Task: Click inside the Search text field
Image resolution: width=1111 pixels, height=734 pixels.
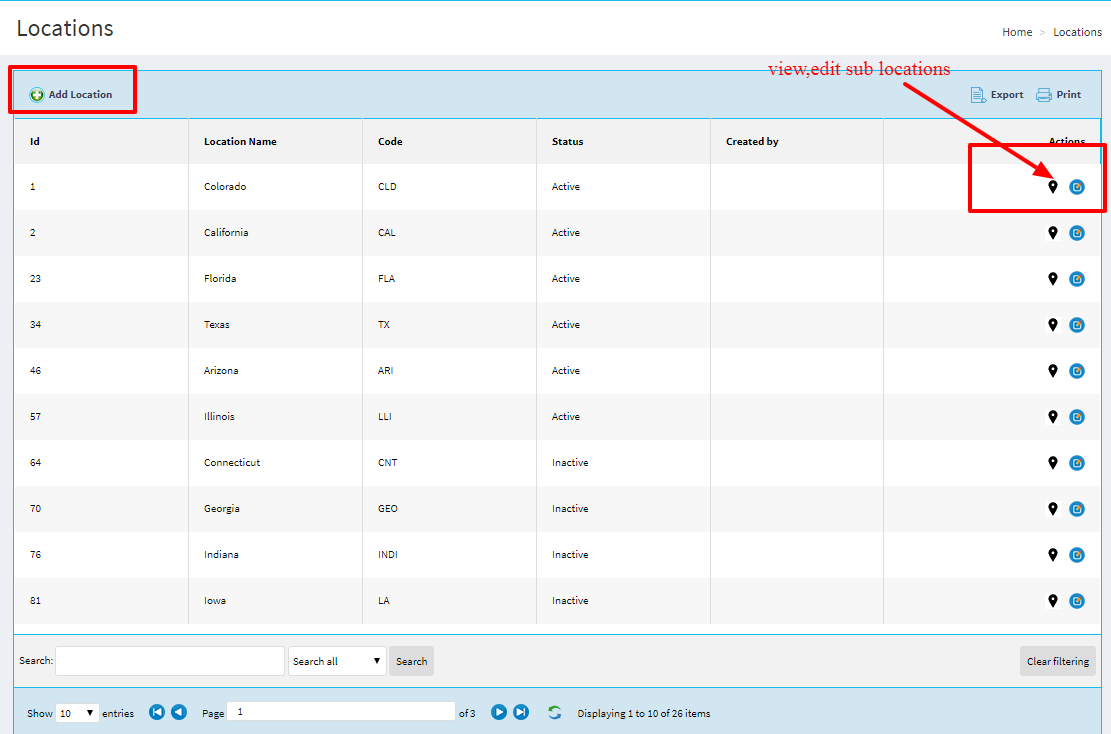Action: coord(170,661)
